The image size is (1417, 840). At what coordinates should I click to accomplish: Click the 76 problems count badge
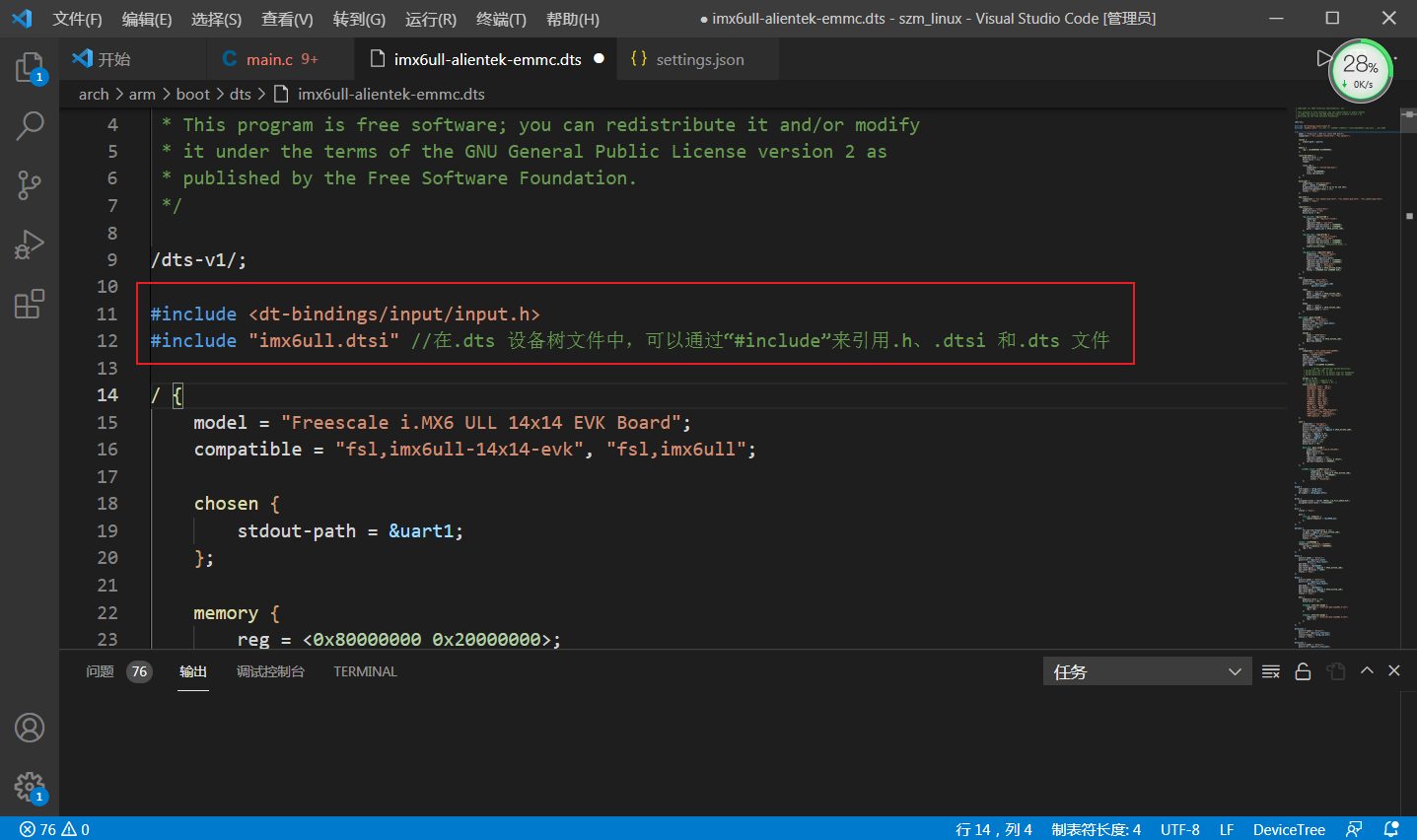point(139,671)
